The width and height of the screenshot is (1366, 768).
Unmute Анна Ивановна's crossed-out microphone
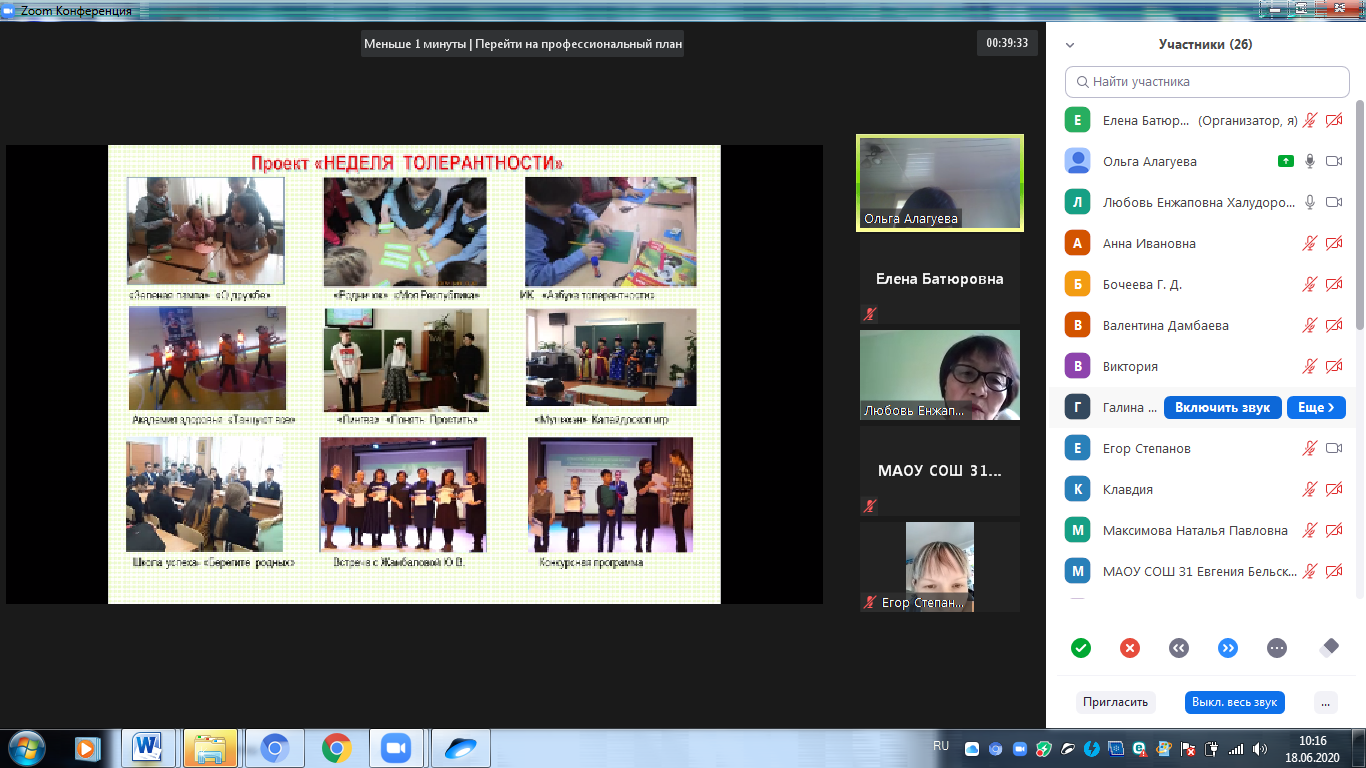pyautogui.click(x=1310, y=243)
